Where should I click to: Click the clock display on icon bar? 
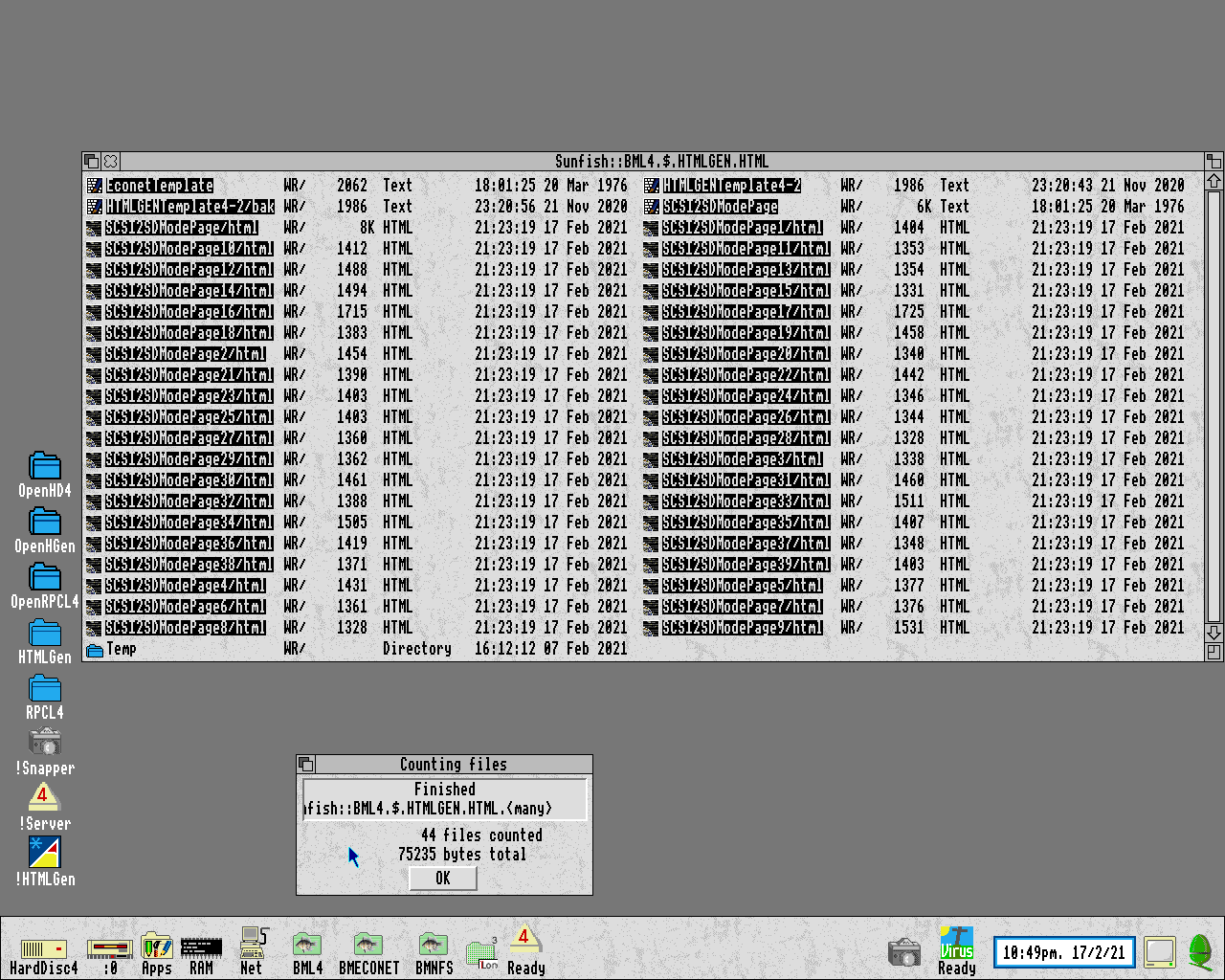point(1063,952)
